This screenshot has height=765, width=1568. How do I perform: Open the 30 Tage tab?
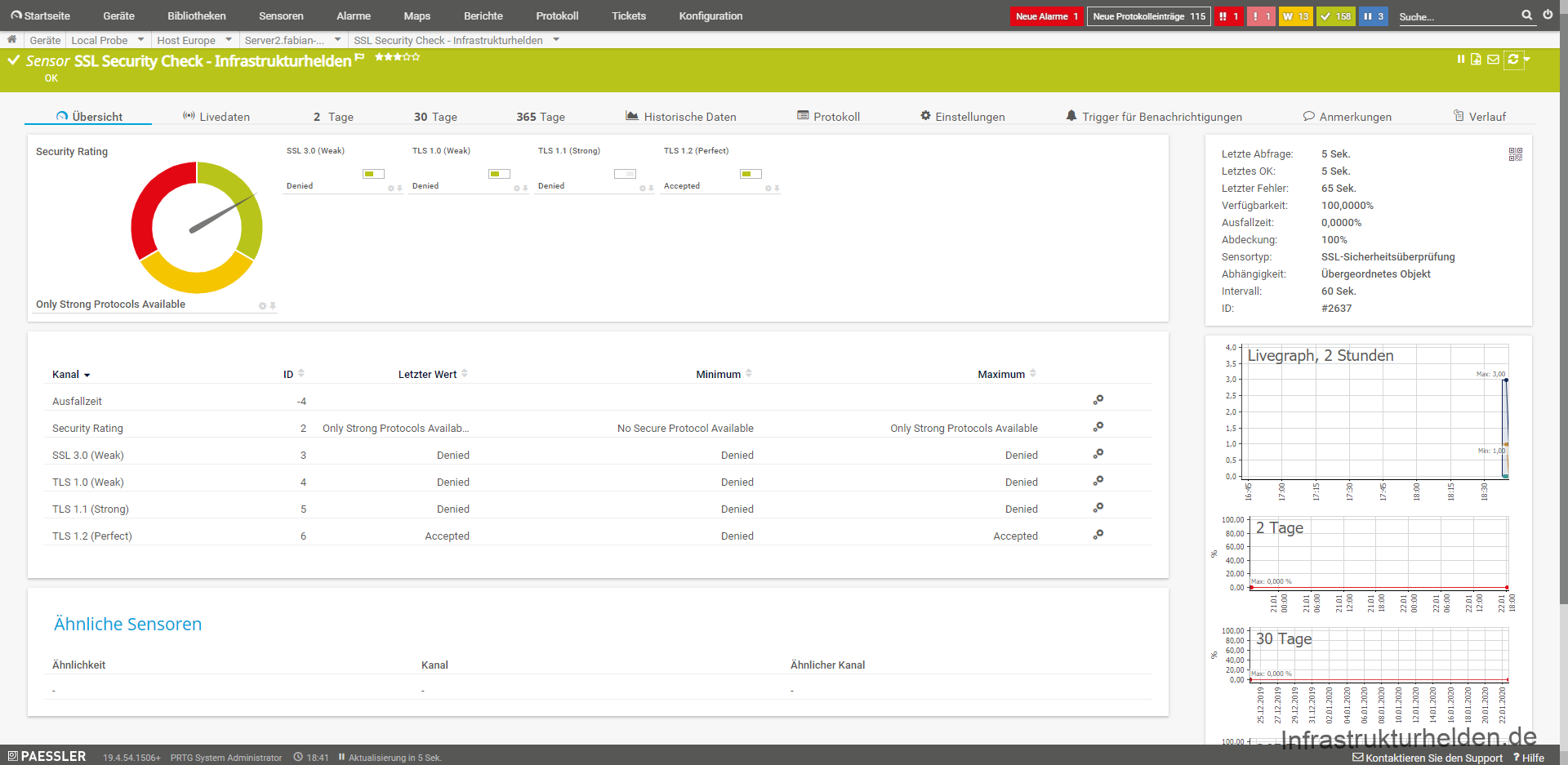click(435, 117)
